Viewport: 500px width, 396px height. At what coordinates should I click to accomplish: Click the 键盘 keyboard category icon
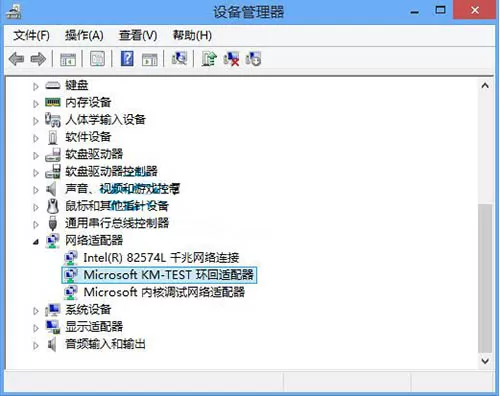53,86
